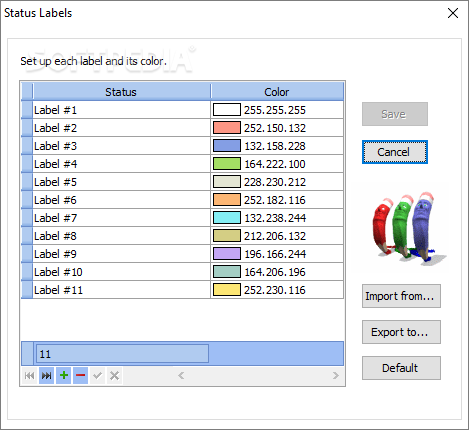Select the Label #5 status cell

[121, 182]
